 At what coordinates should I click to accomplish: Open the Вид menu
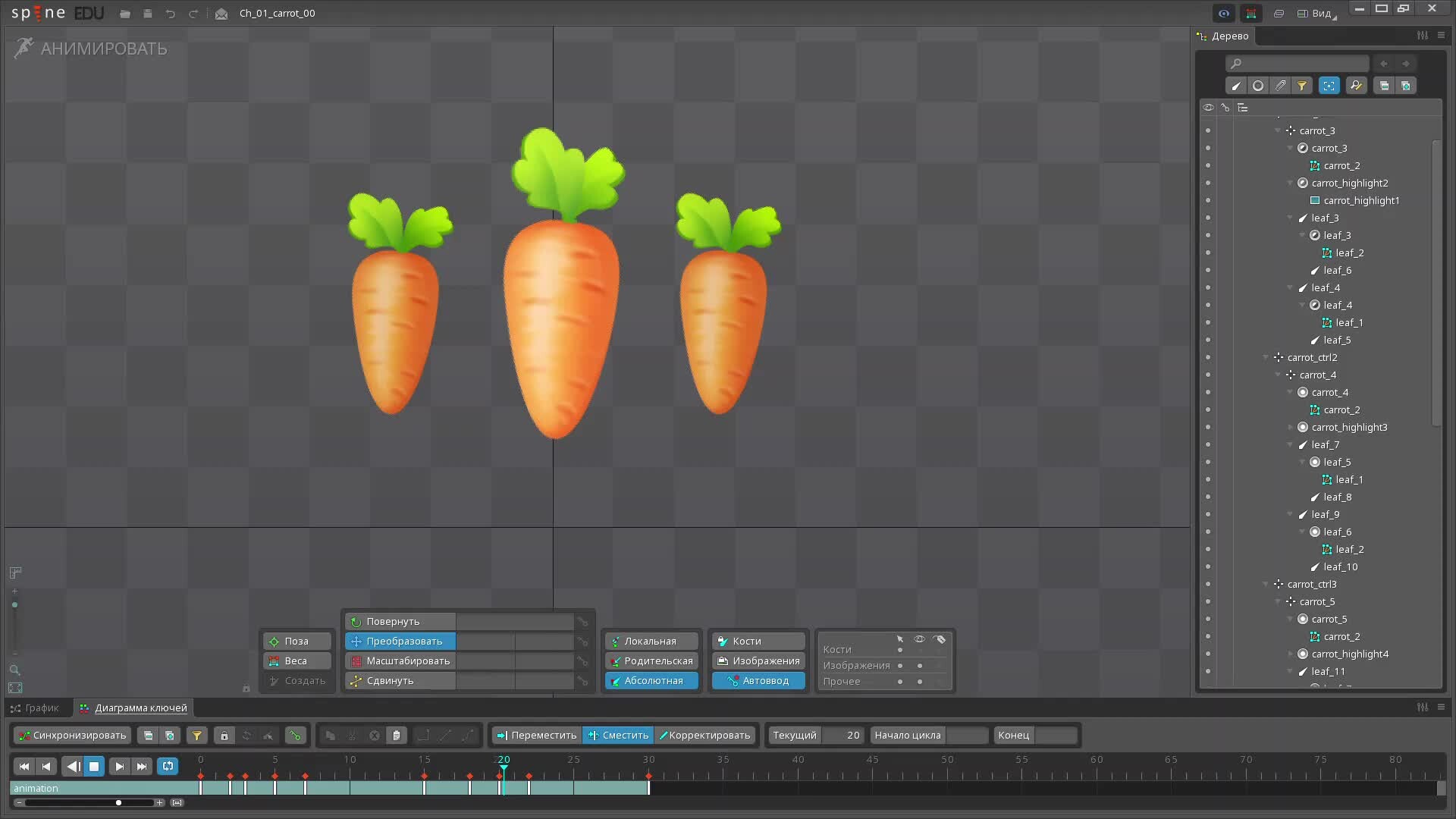(1317, 13)
